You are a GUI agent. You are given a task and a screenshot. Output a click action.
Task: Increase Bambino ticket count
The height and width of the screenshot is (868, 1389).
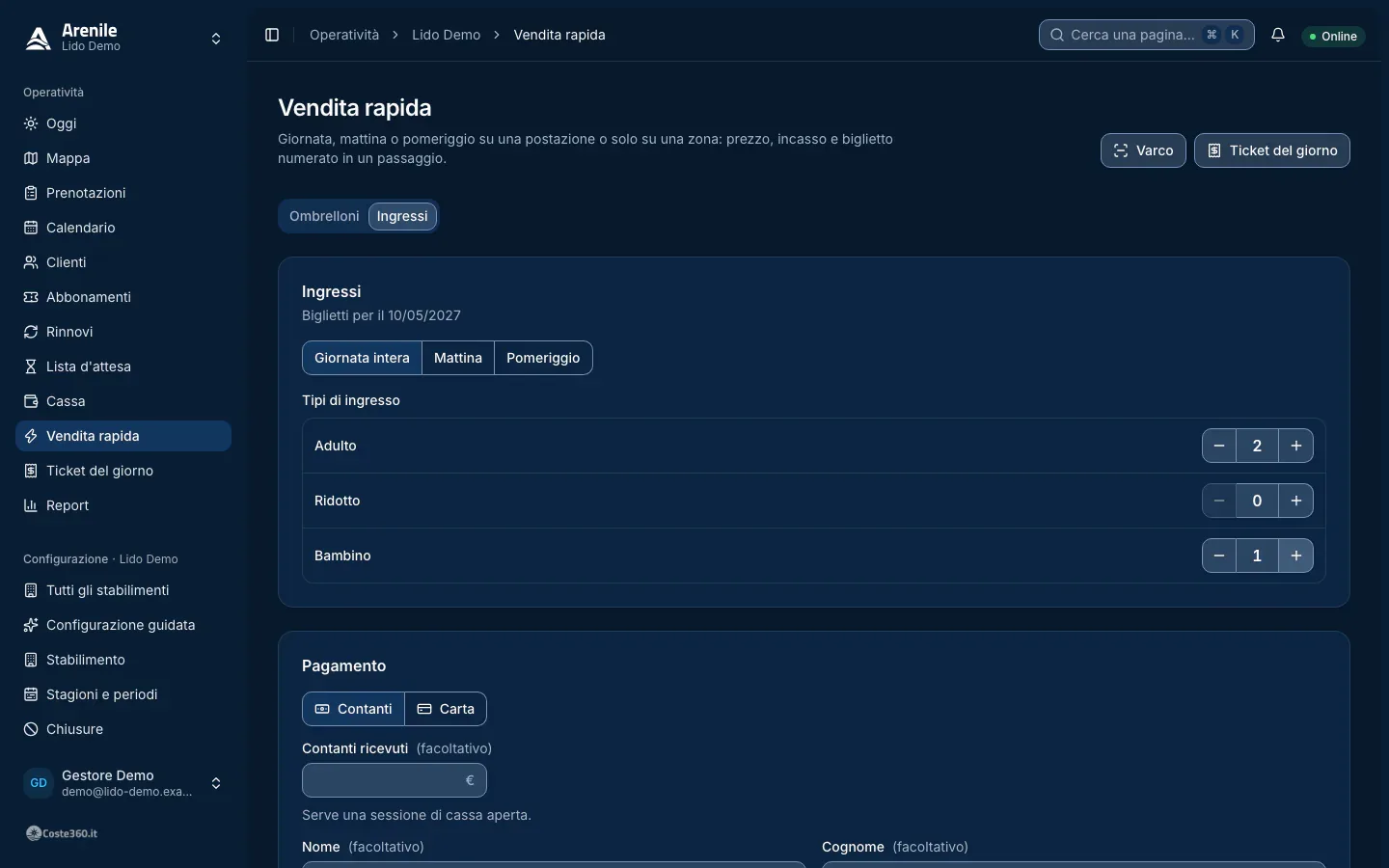click(1296, 556)
